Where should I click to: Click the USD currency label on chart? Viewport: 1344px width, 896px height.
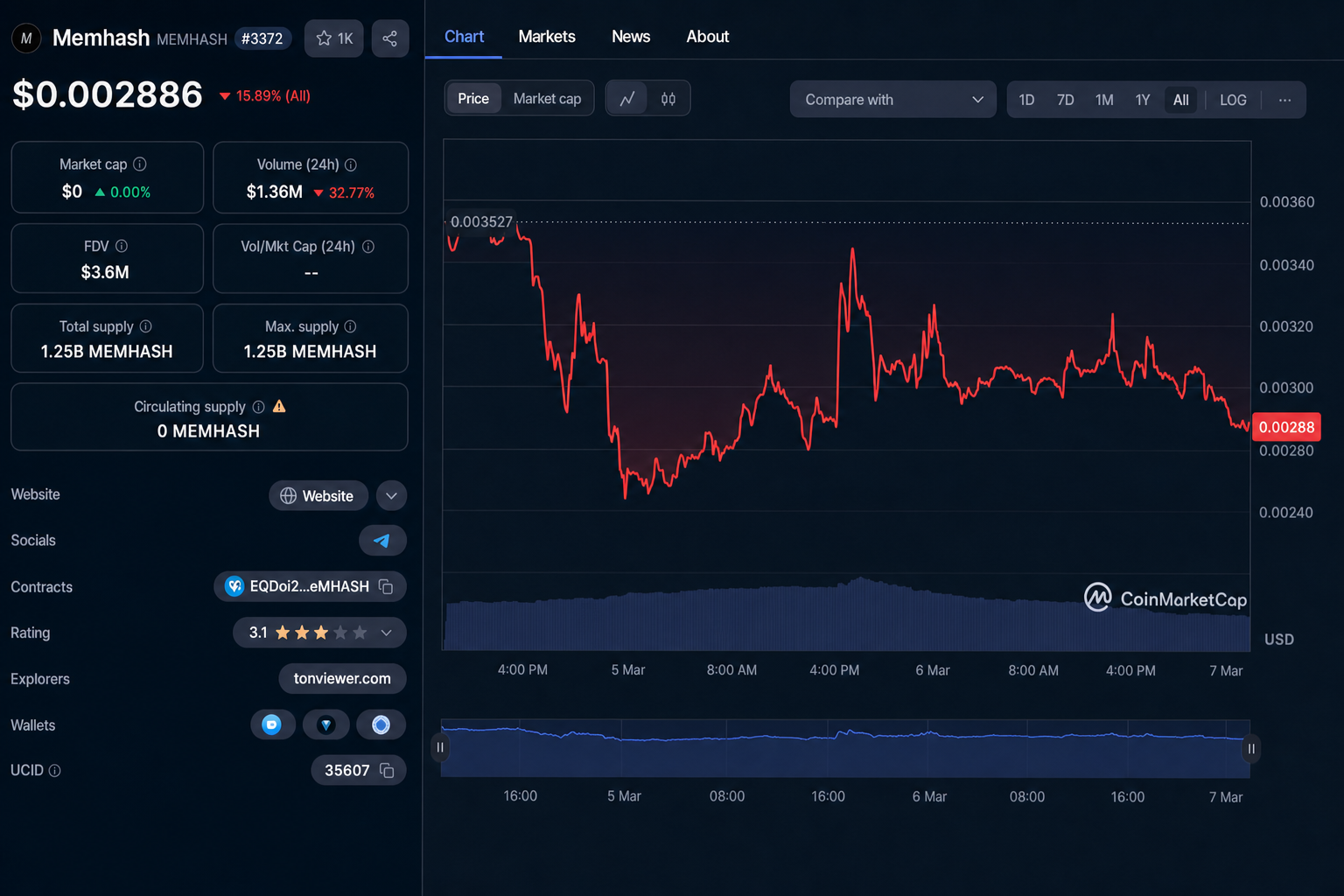(1279, 640)
